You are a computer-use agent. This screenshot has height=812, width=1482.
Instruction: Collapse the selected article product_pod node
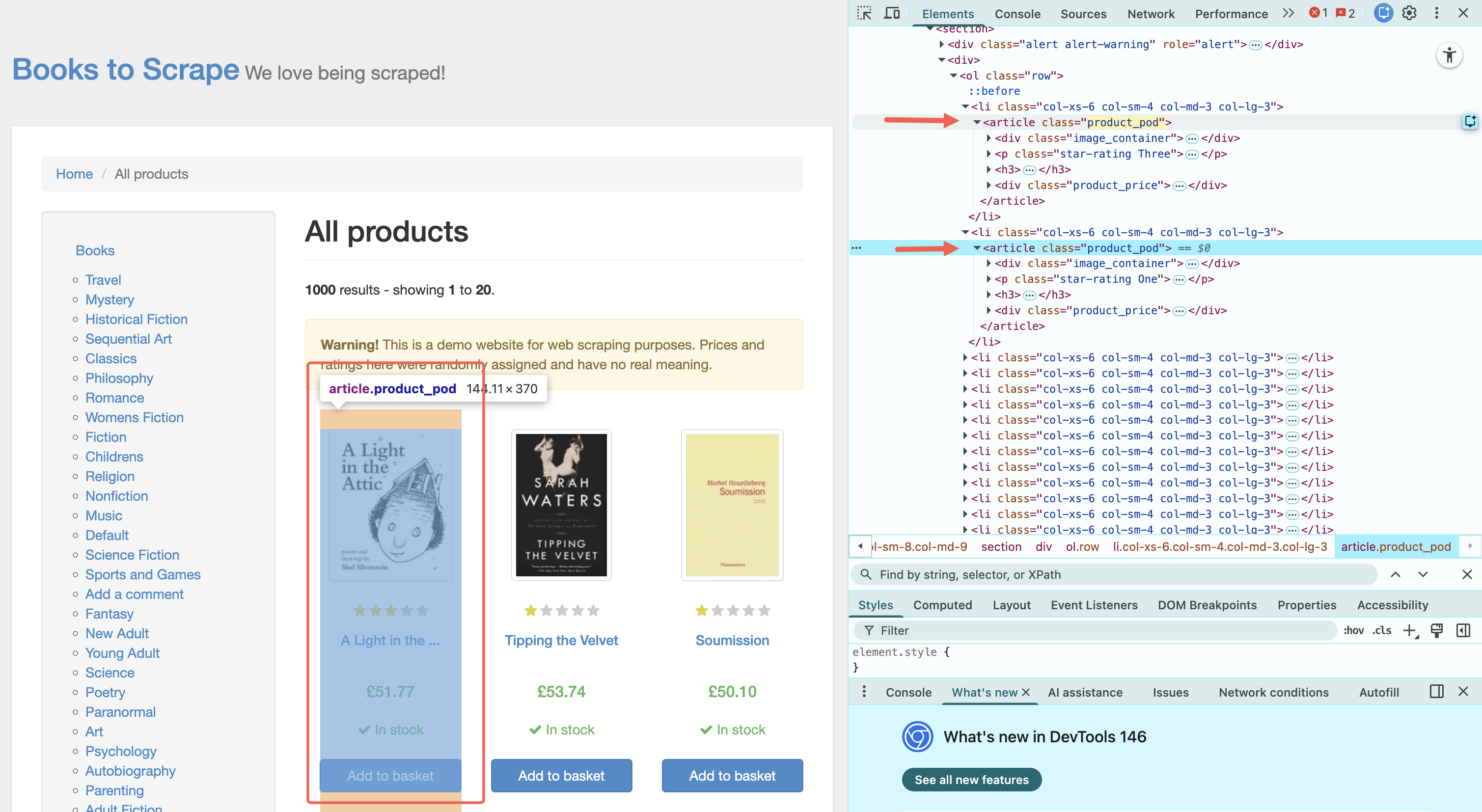(977, 248)
